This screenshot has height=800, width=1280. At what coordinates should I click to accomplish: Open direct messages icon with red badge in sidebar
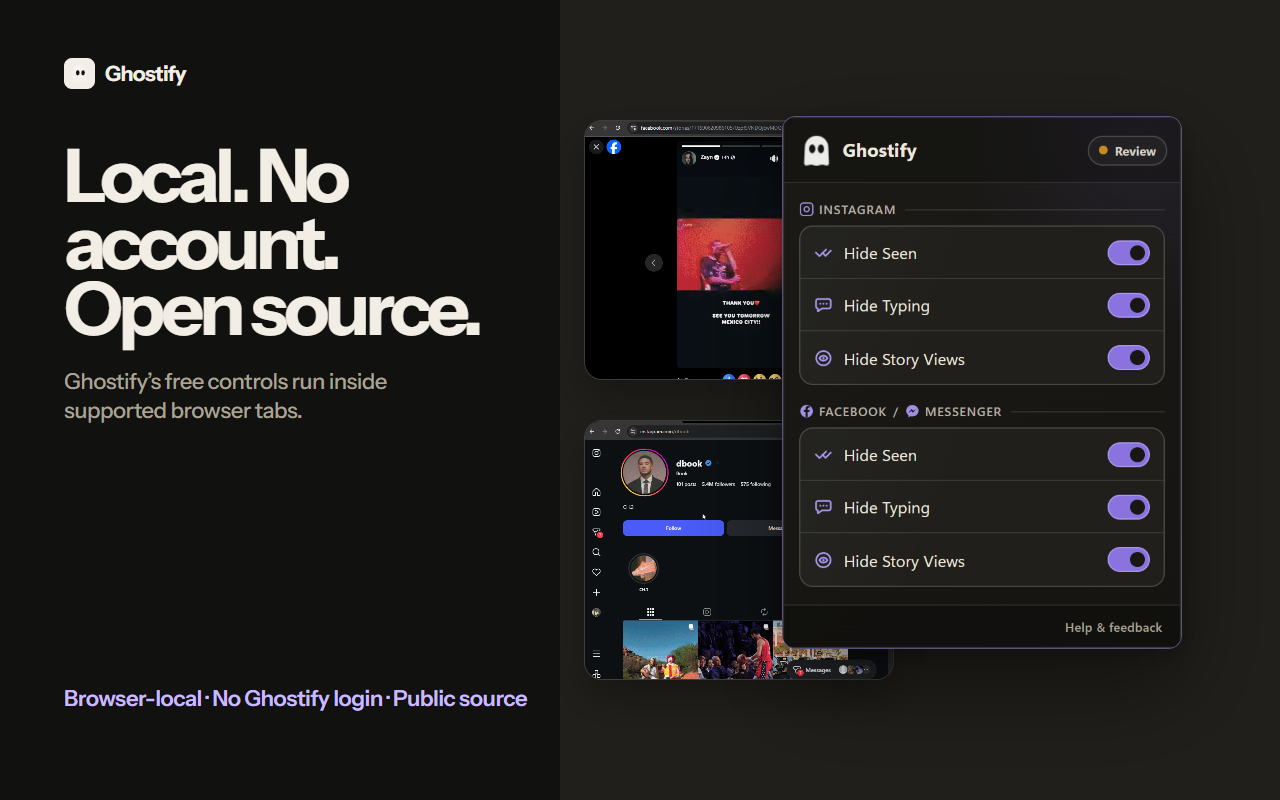click(x=597, y=532)
